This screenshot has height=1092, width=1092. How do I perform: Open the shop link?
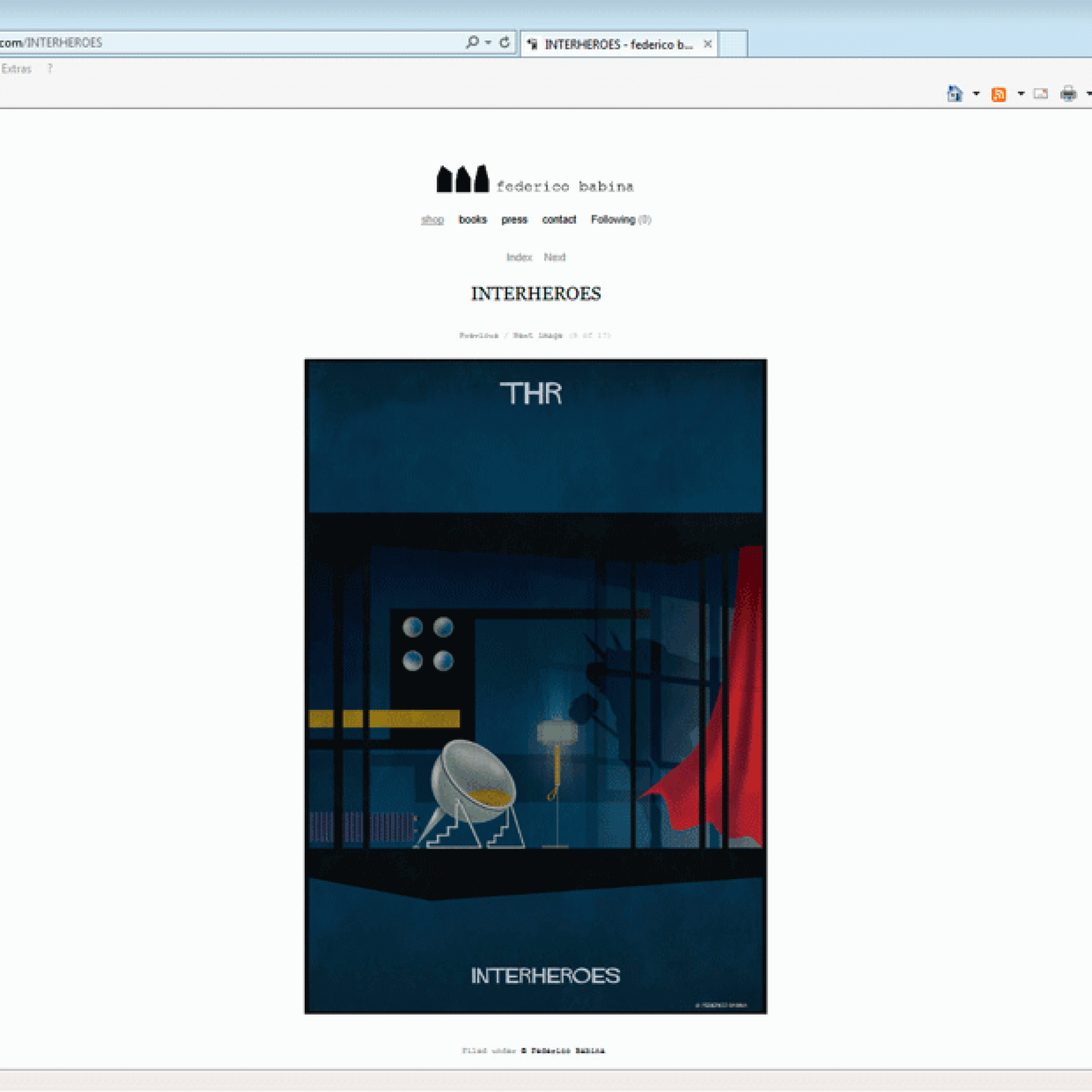pyautogui.click(x=432, y=220)
